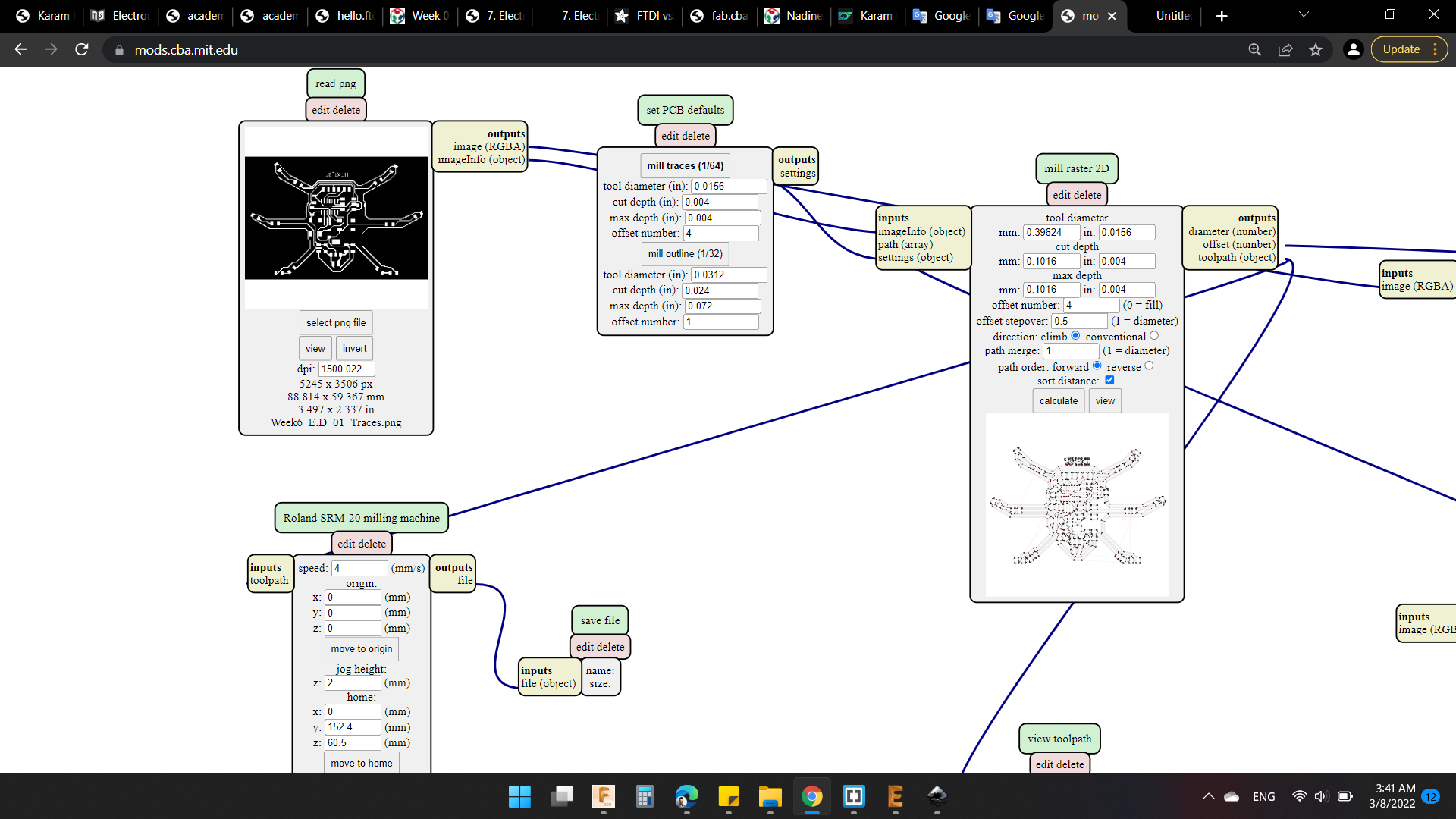This screenshot has width=1456, height=819.
Task: Click the Chrome taskbar icon
Action: tap(811, 796)
